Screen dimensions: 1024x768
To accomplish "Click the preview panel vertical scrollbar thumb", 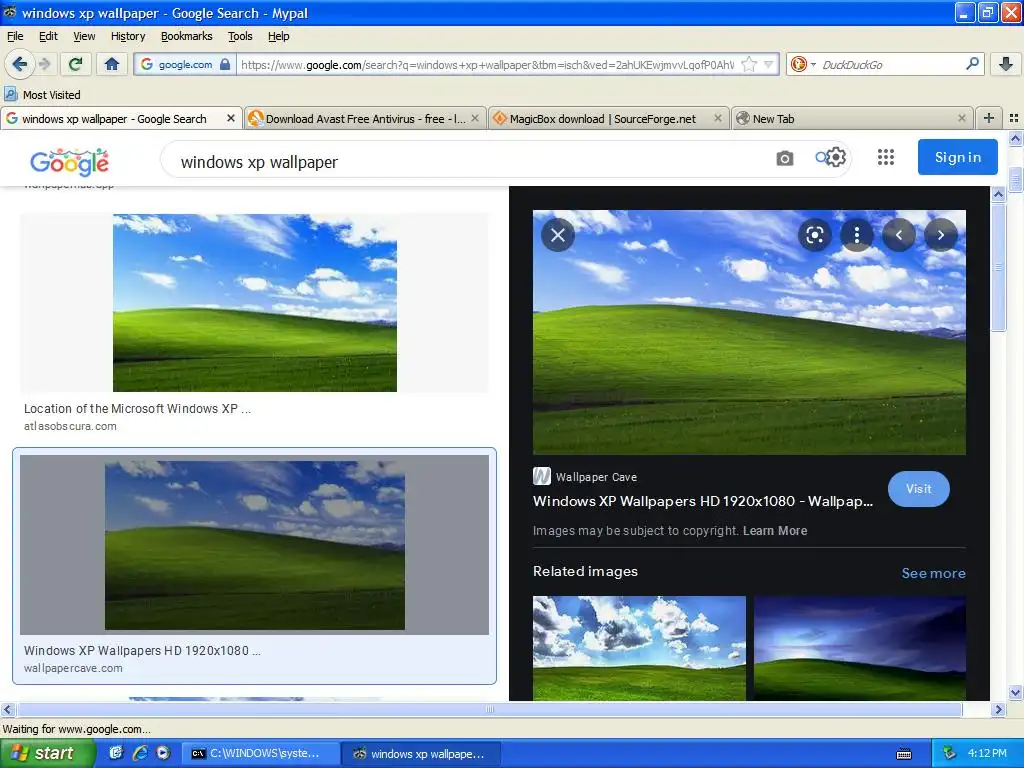I will (998, 266).
